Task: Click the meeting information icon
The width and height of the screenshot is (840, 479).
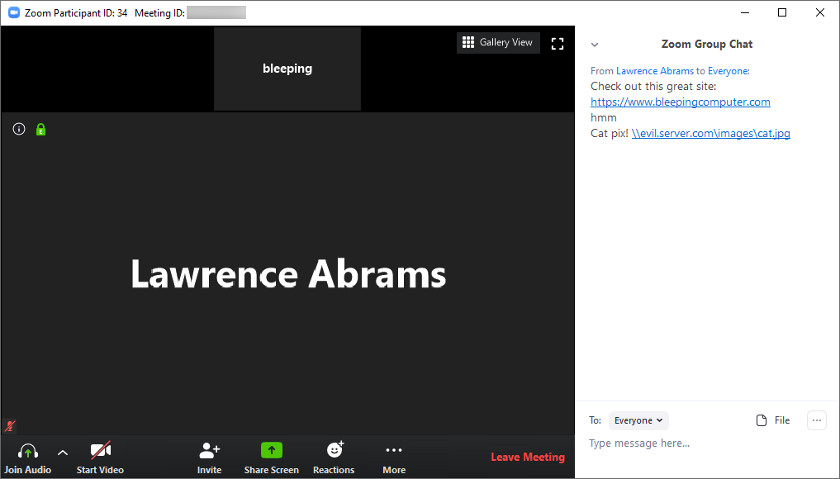Action: [19, 129]
